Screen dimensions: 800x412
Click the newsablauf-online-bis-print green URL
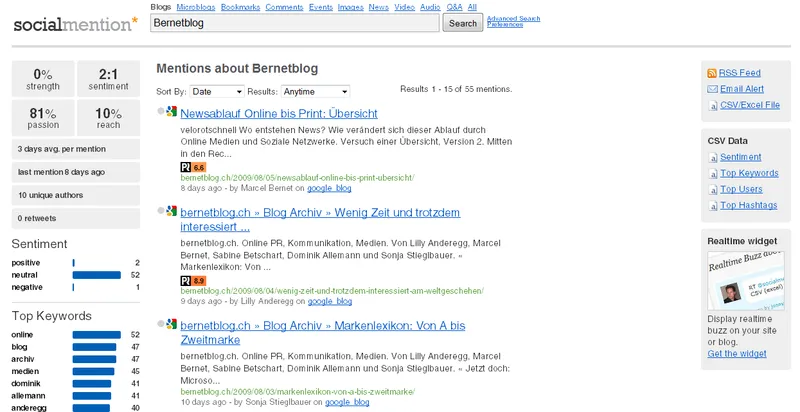click(x=297, y=178)
